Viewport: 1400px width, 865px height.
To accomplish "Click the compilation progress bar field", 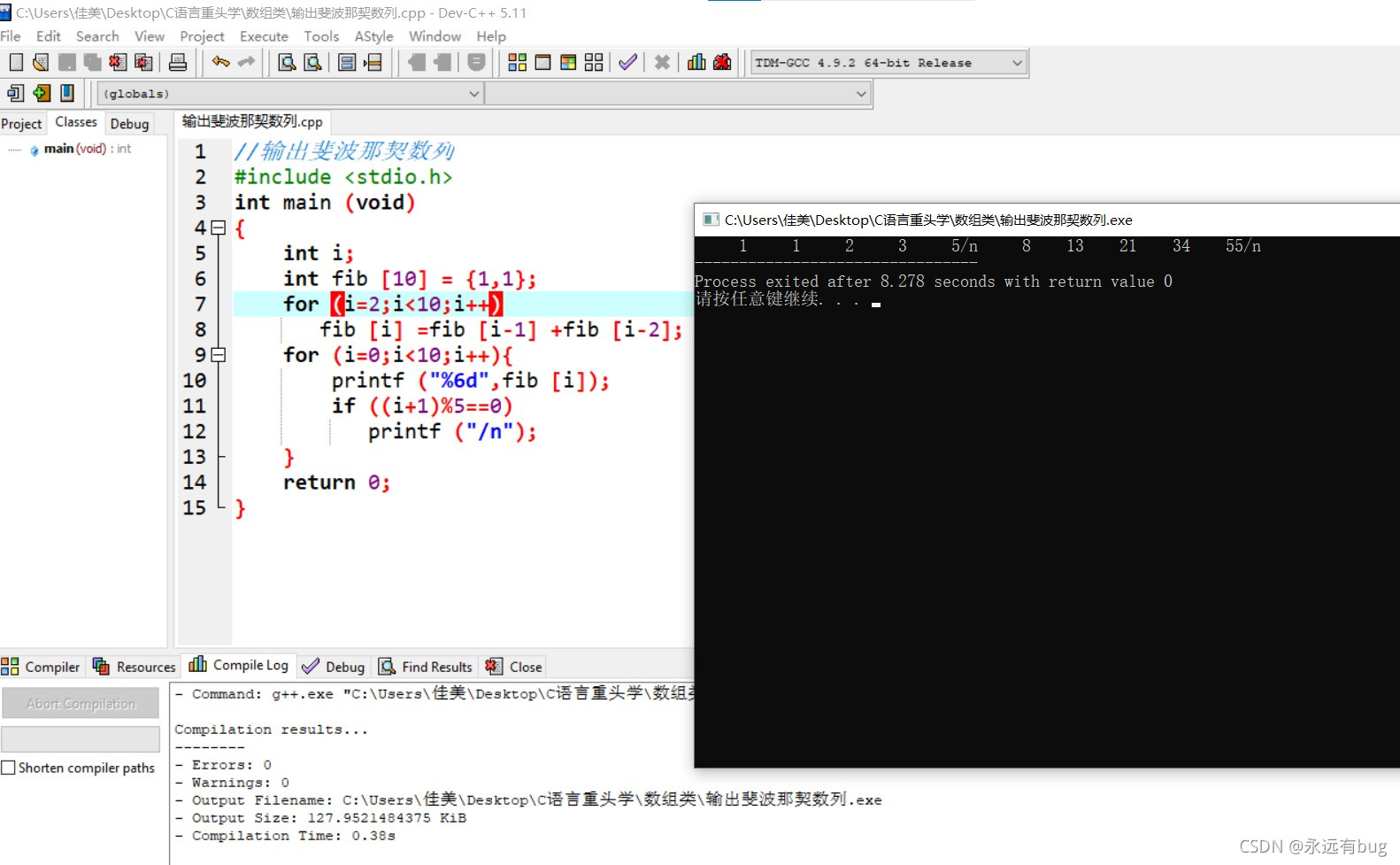I will click(x=81, y=739).
